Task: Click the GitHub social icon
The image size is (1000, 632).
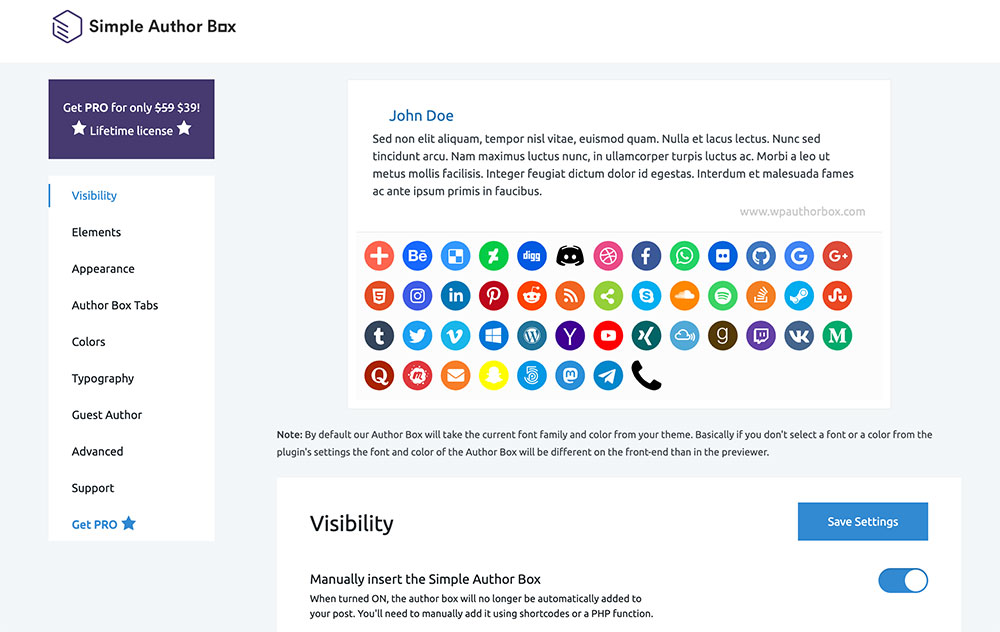Action: (761, 256)
